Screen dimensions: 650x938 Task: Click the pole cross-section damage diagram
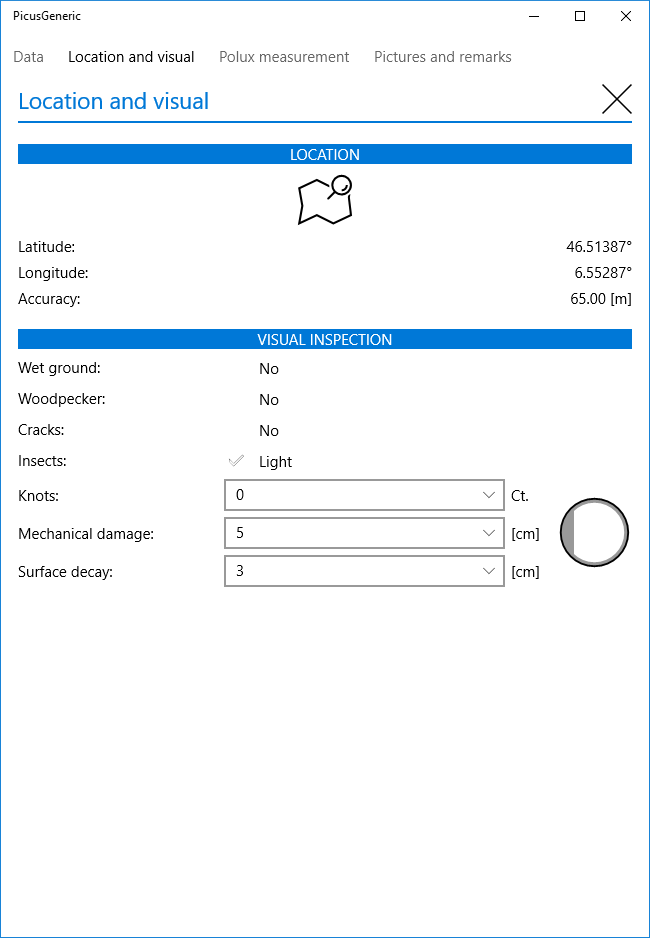tap(594, 532)
